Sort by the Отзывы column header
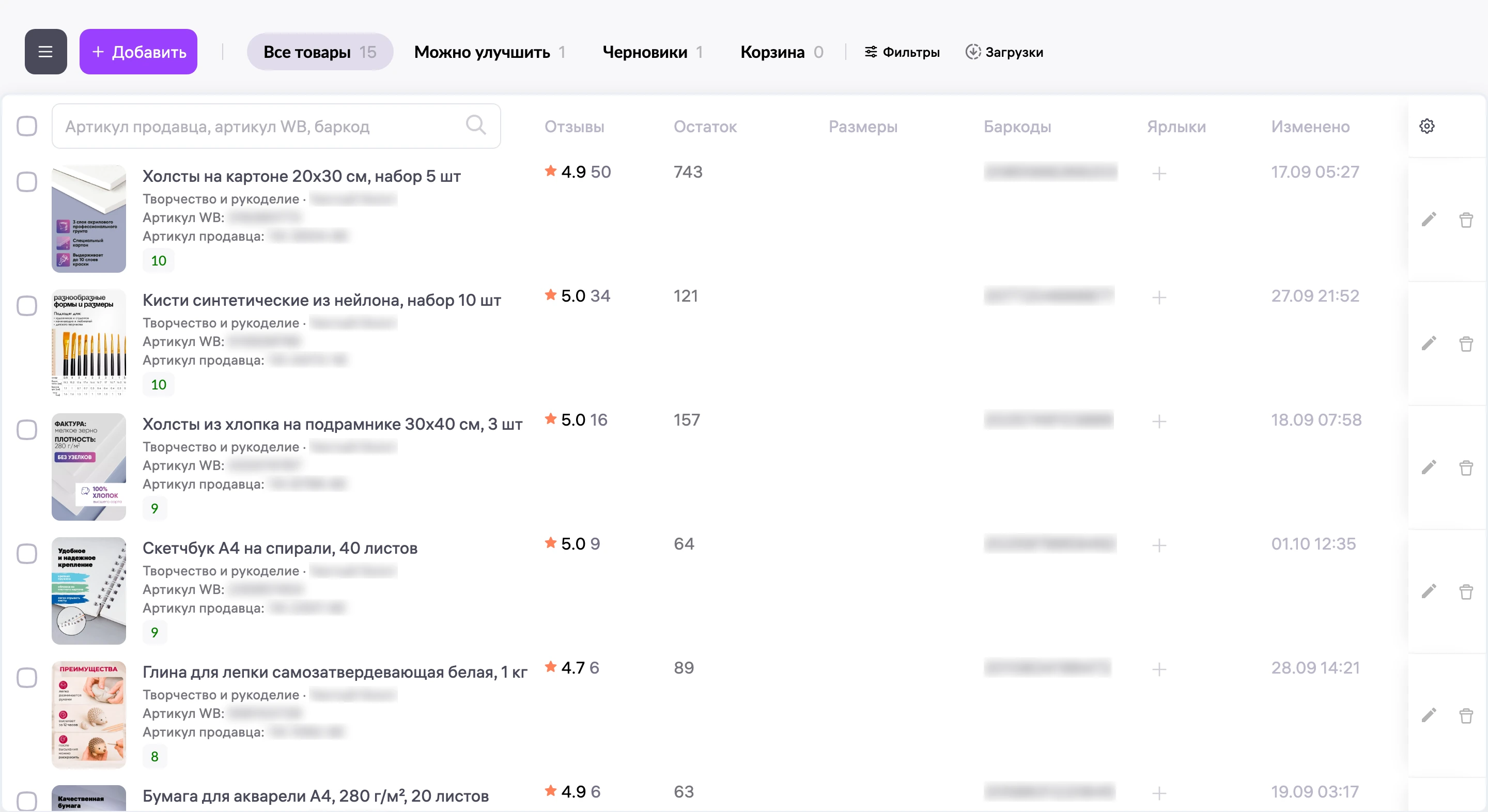 (x=574, y=127)
